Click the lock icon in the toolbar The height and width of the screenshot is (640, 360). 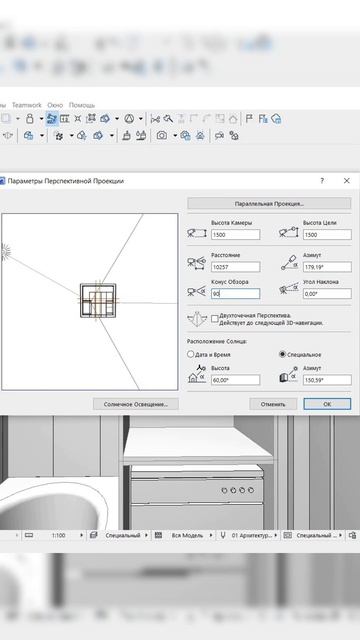click(x=29, y=119)
